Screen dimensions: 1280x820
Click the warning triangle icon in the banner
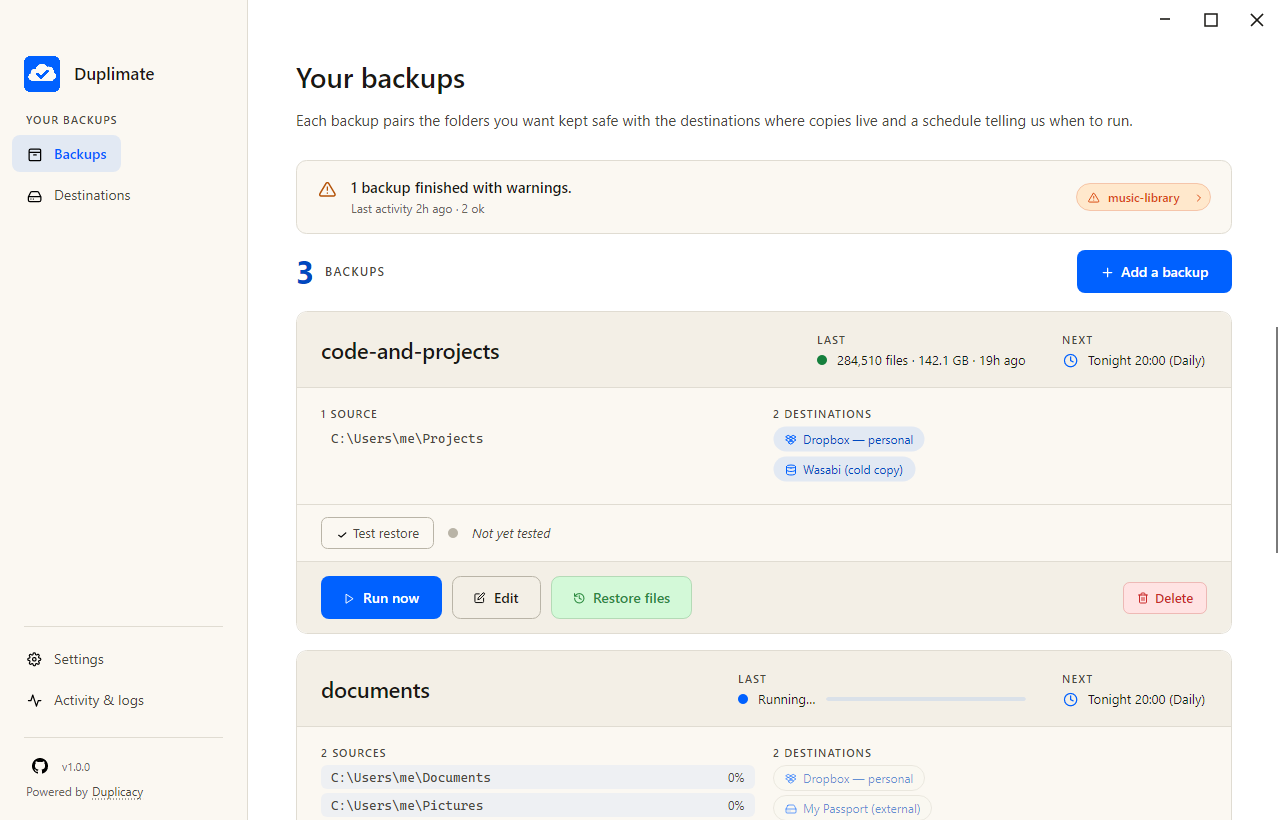pos(327,190)
